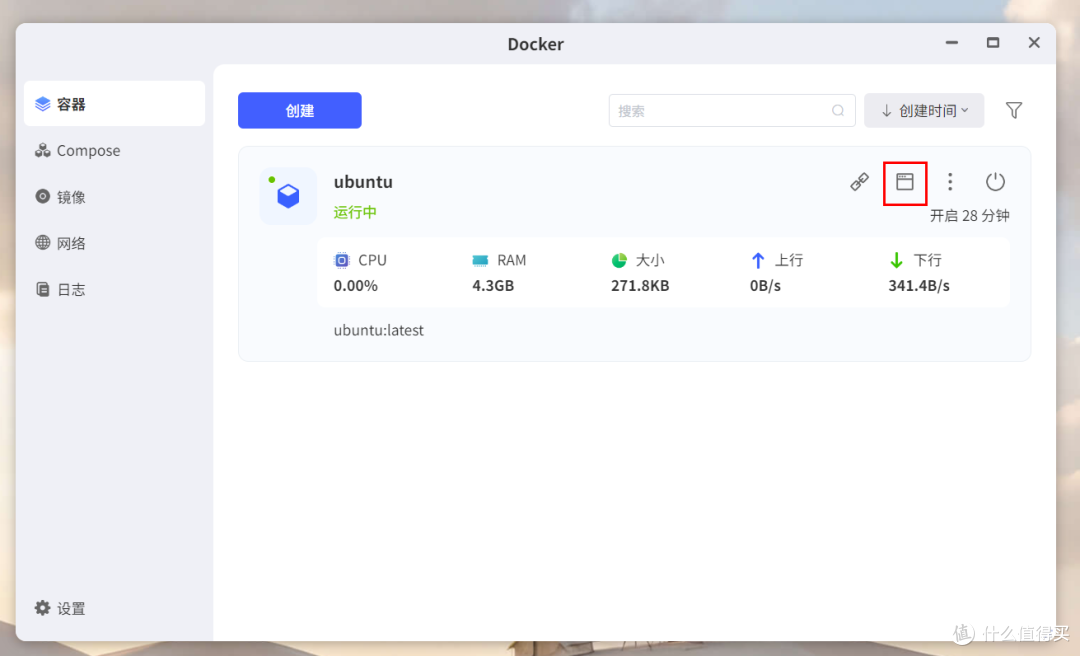Click the 开启 28 分钟 uptime text
The height and width of the screenshot is (656, 1080).
970,216
